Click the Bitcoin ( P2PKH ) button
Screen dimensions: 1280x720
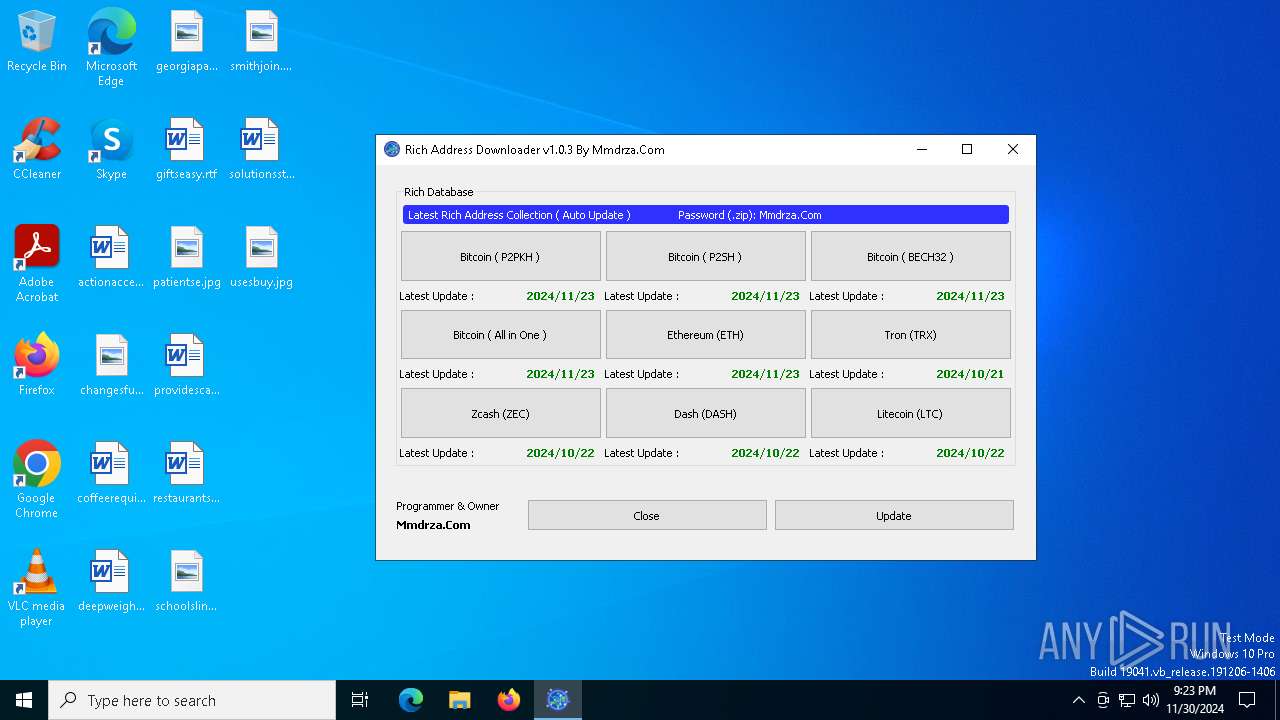coord(500,257)
